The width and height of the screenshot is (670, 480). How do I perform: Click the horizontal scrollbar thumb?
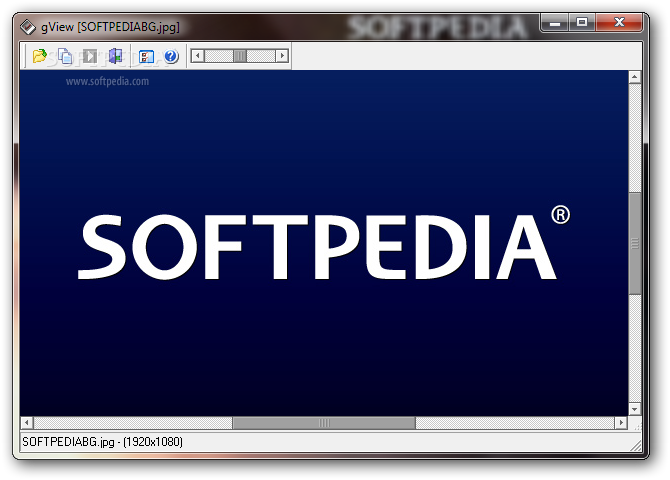click(x=324, y=423)
